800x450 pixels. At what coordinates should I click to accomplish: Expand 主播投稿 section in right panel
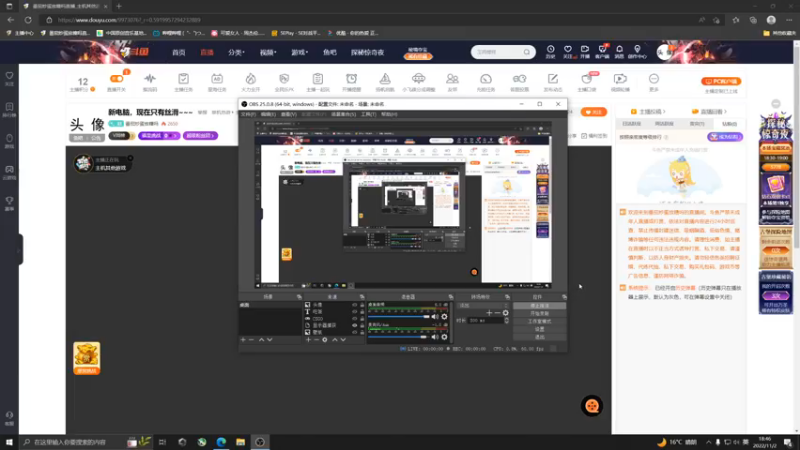point(648,112)
